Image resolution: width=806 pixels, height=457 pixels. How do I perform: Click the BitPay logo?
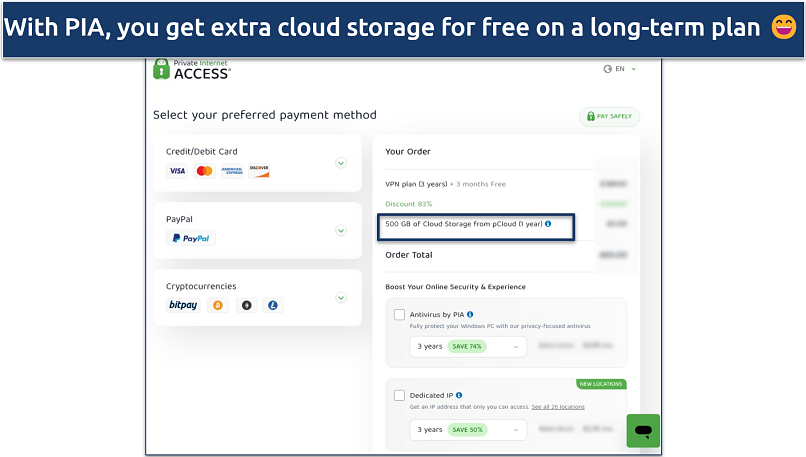pos(182,305)
